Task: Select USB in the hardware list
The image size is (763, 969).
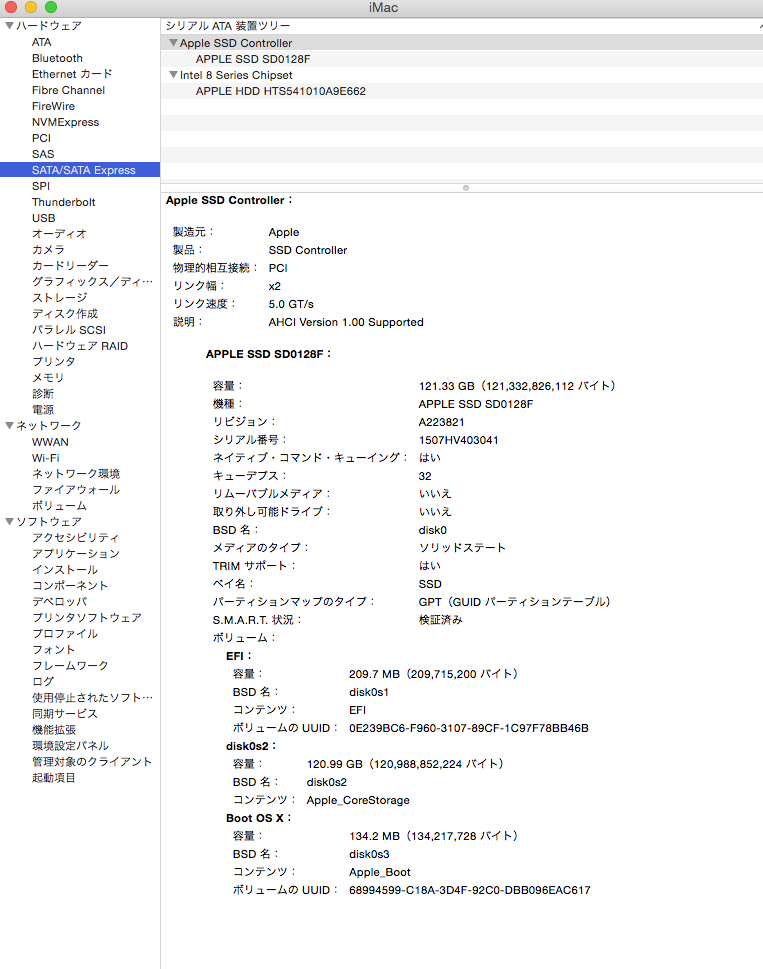Action: pos(43,218)
